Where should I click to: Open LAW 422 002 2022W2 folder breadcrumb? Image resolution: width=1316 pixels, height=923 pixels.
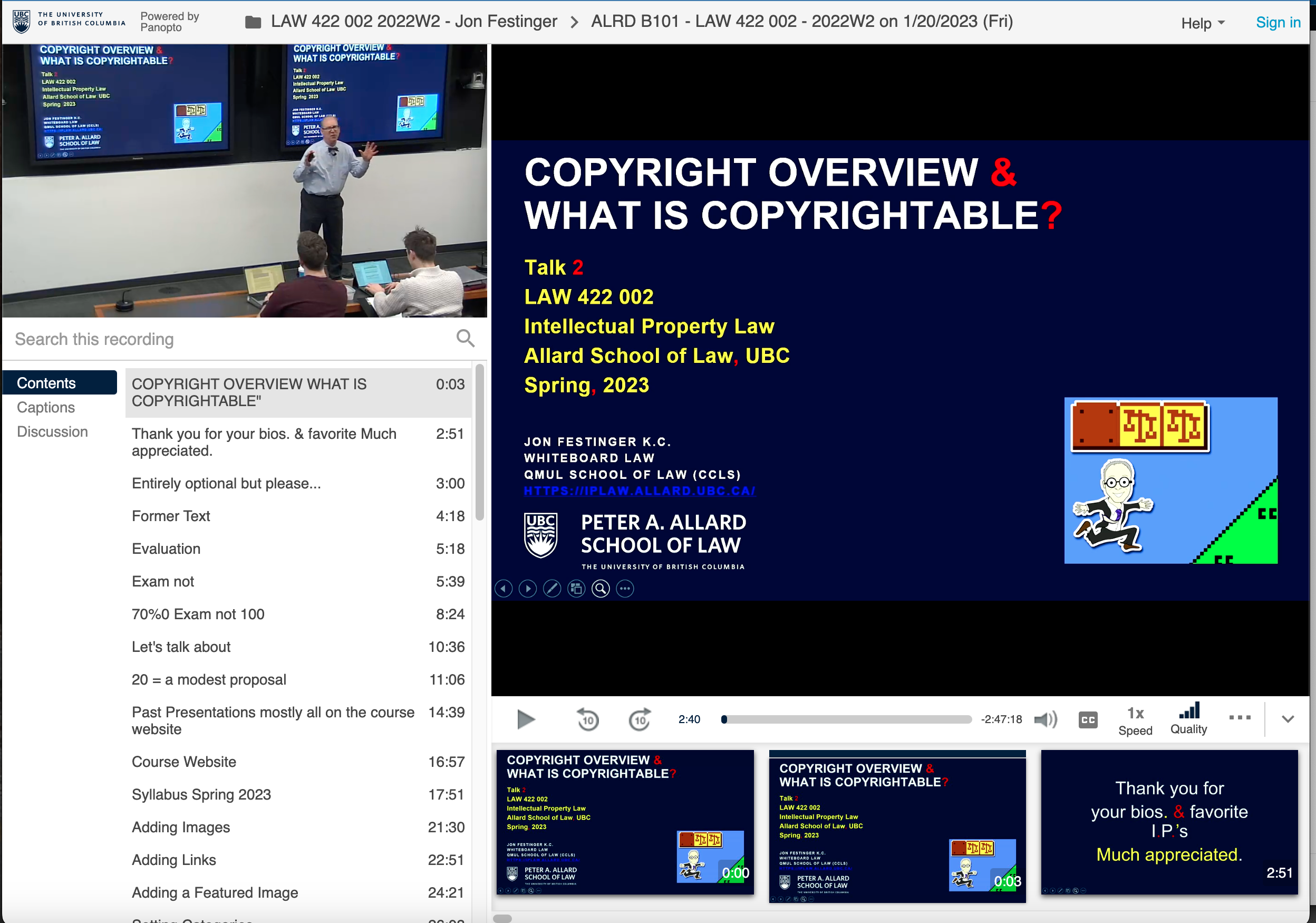click(413, 21)
